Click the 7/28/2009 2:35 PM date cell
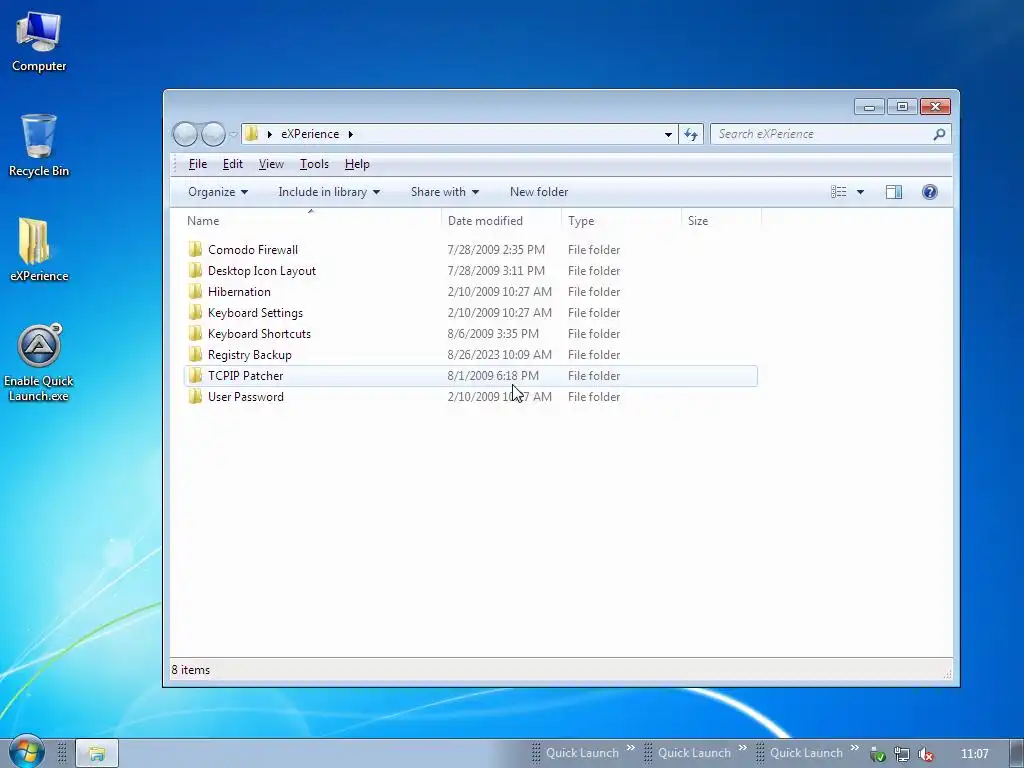Screen dimensions: 1024x768 tap(496, 249)
